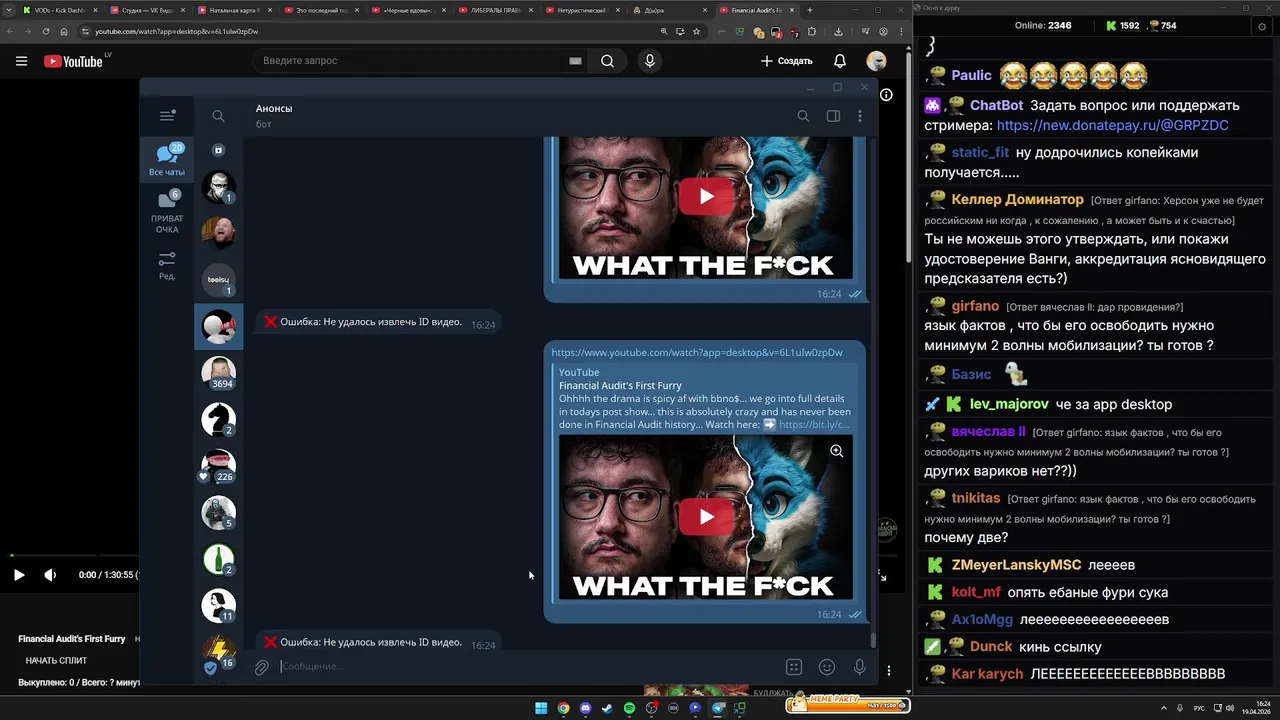
Task: Open the chat with 11 unread messages
Action: (x=218, y=606)
